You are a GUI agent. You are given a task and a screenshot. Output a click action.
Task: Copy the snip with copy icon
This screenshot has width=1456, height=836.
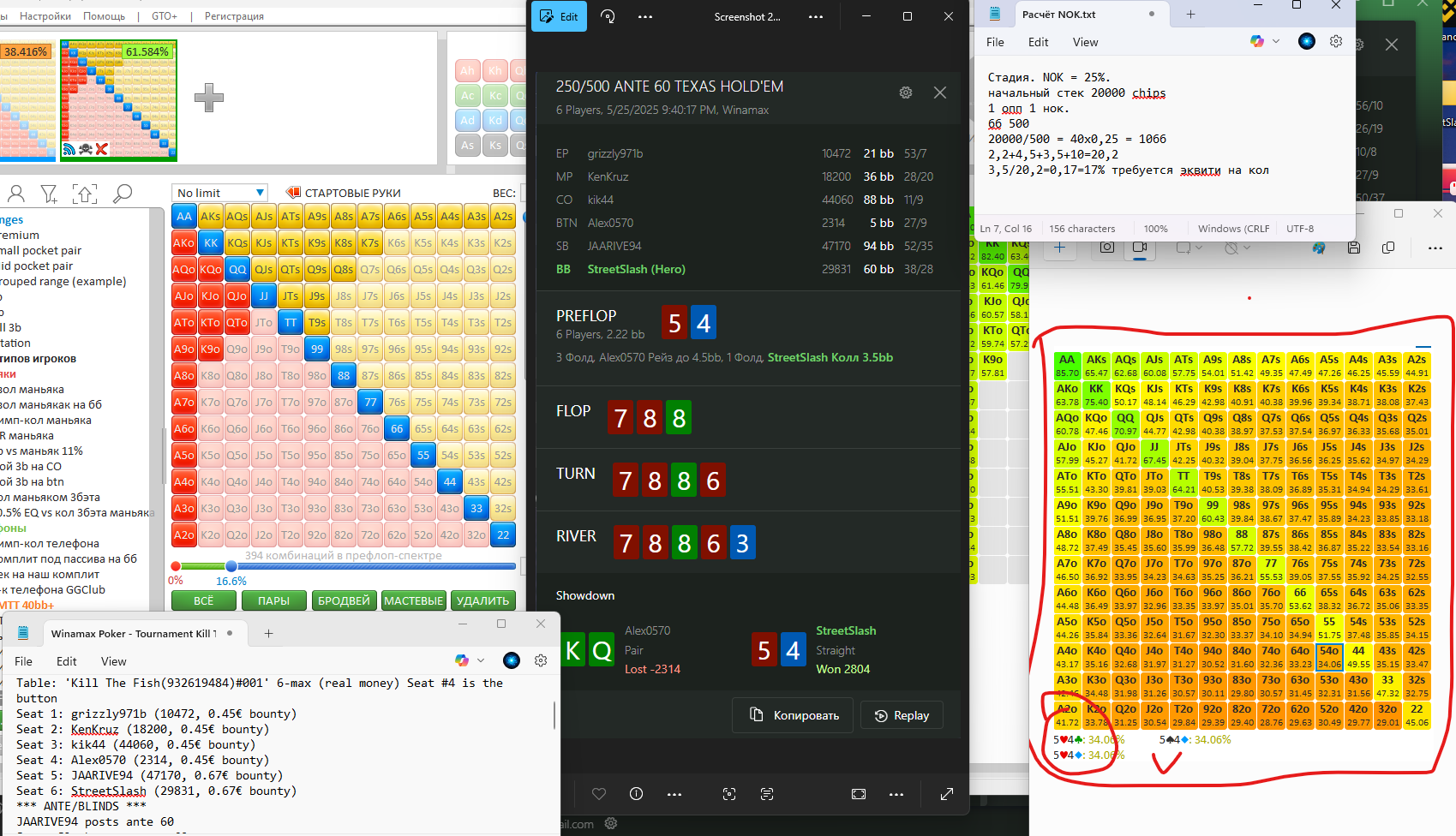point(1388,248)
